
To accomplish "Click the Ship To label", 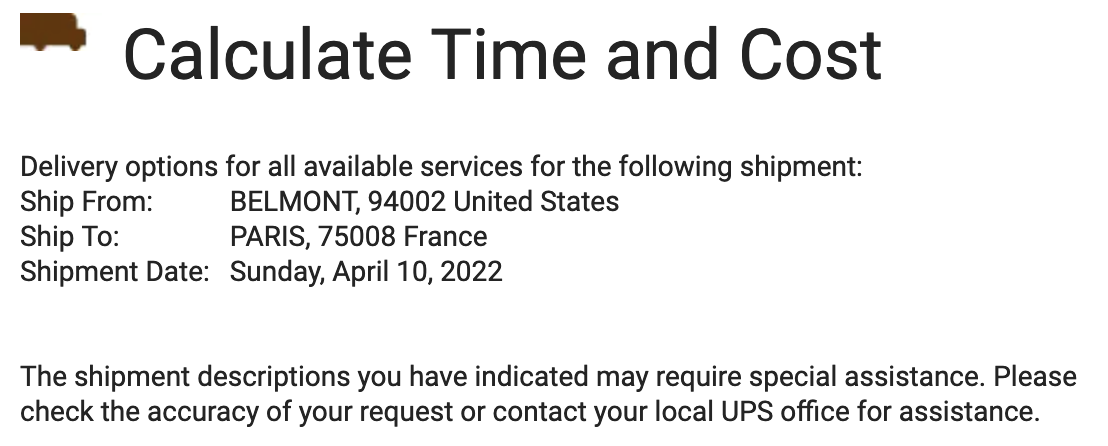I will click(69, 236).
